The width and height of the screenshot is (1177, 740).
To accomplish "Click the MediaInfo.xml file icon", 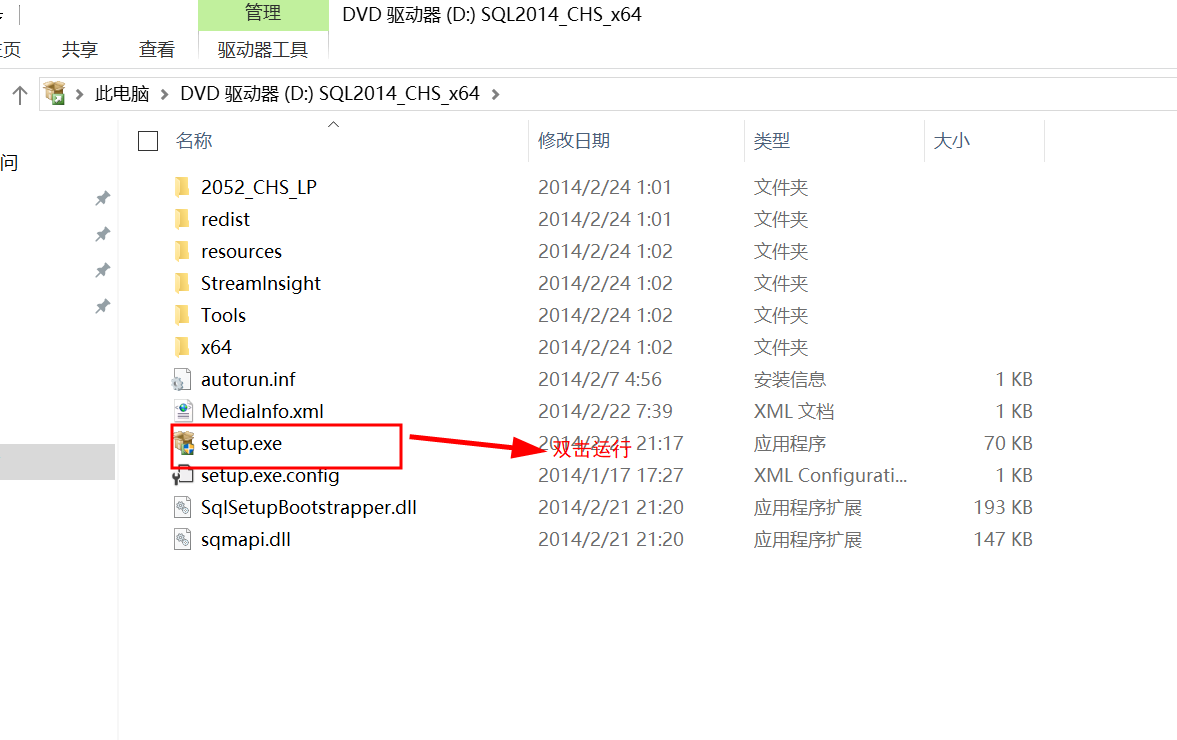I will tap(182, 411).
